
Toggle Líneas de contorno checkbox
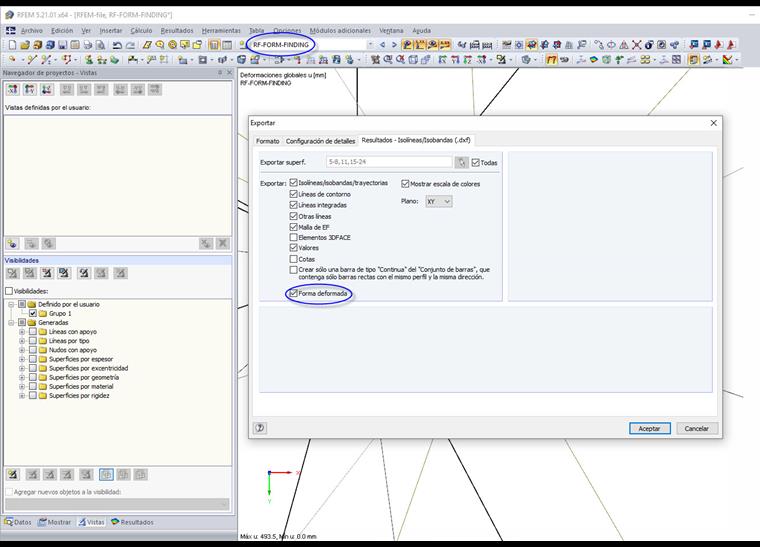click(293, 194)
